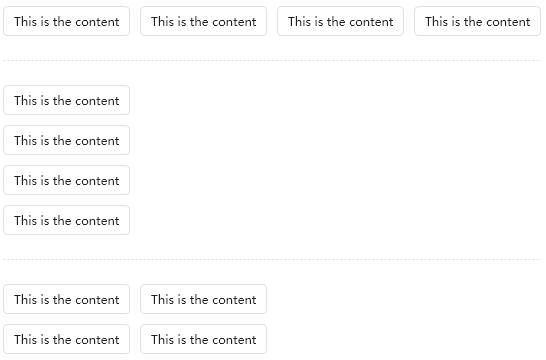Select upper-right button of the bottom grid

click(x=203, y=299)
